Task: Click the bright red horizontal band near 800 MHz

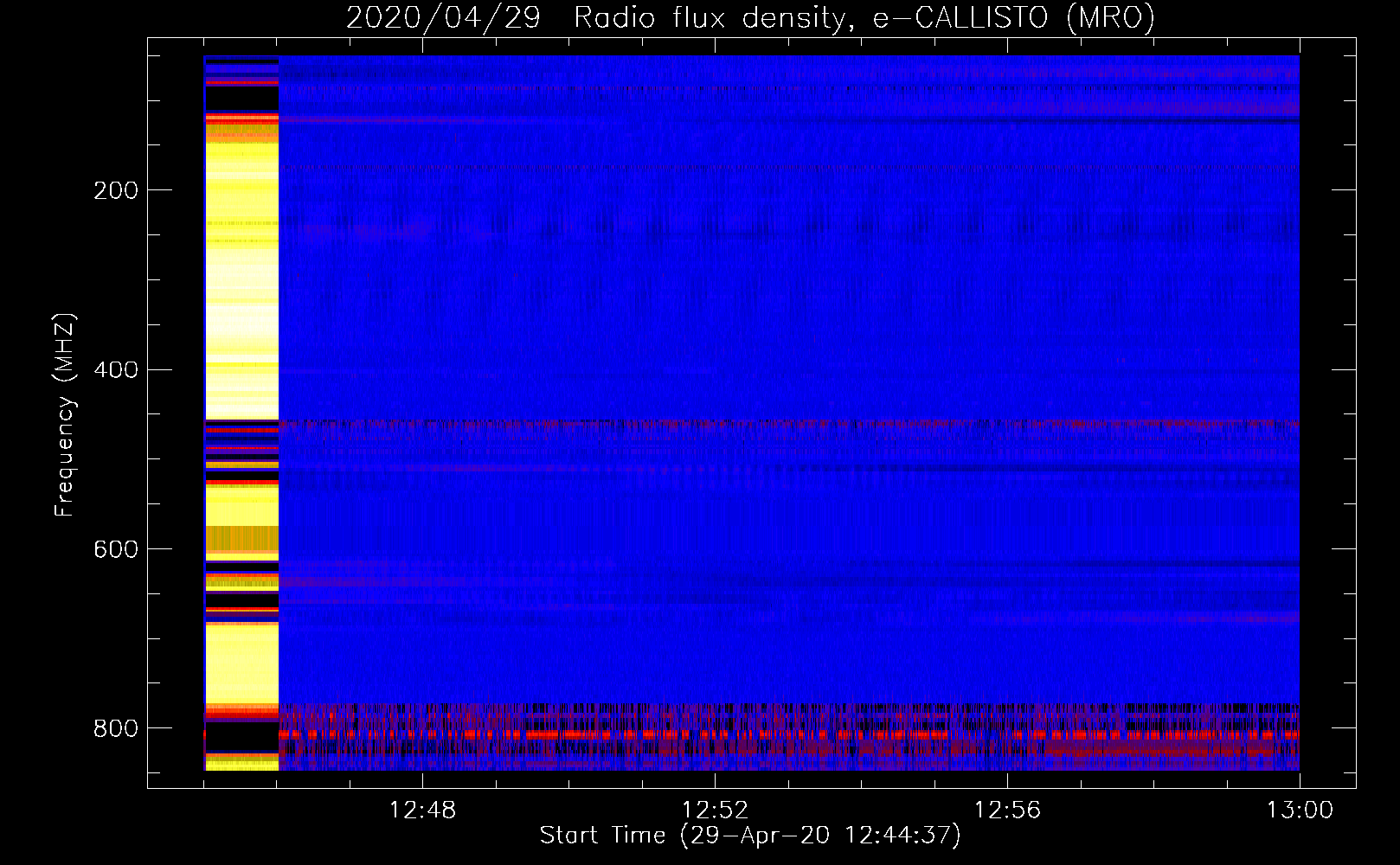Action: [x=779, y=735]
